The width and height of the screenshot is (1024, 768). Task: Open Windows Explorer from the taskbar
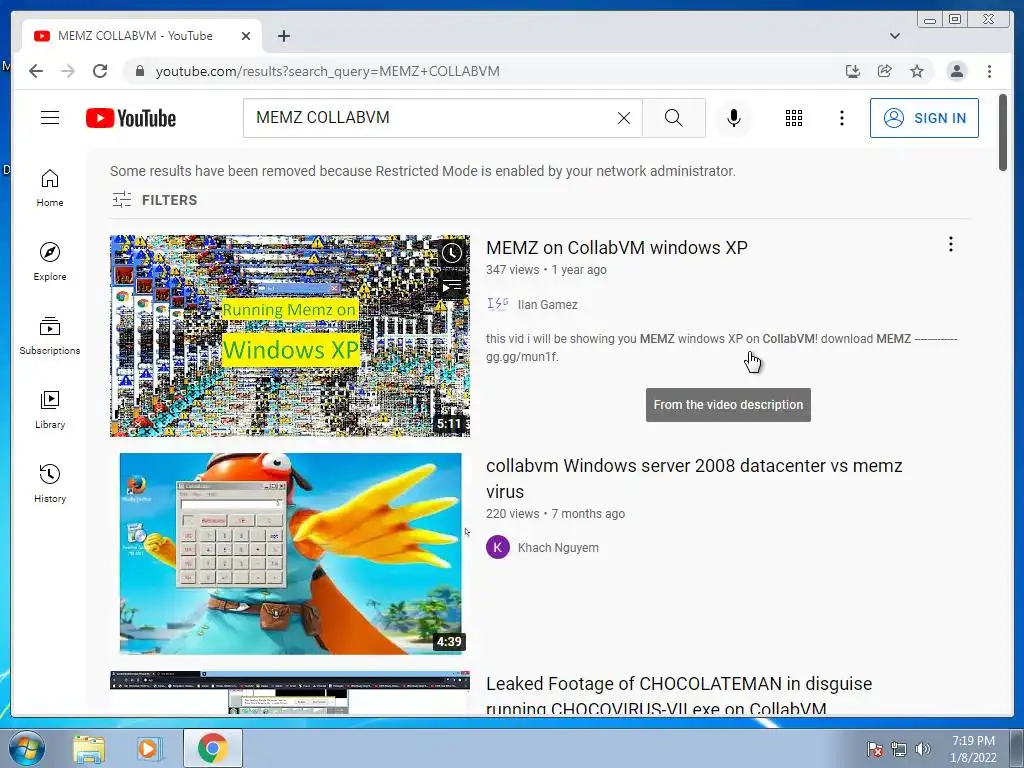coord(89,749)
